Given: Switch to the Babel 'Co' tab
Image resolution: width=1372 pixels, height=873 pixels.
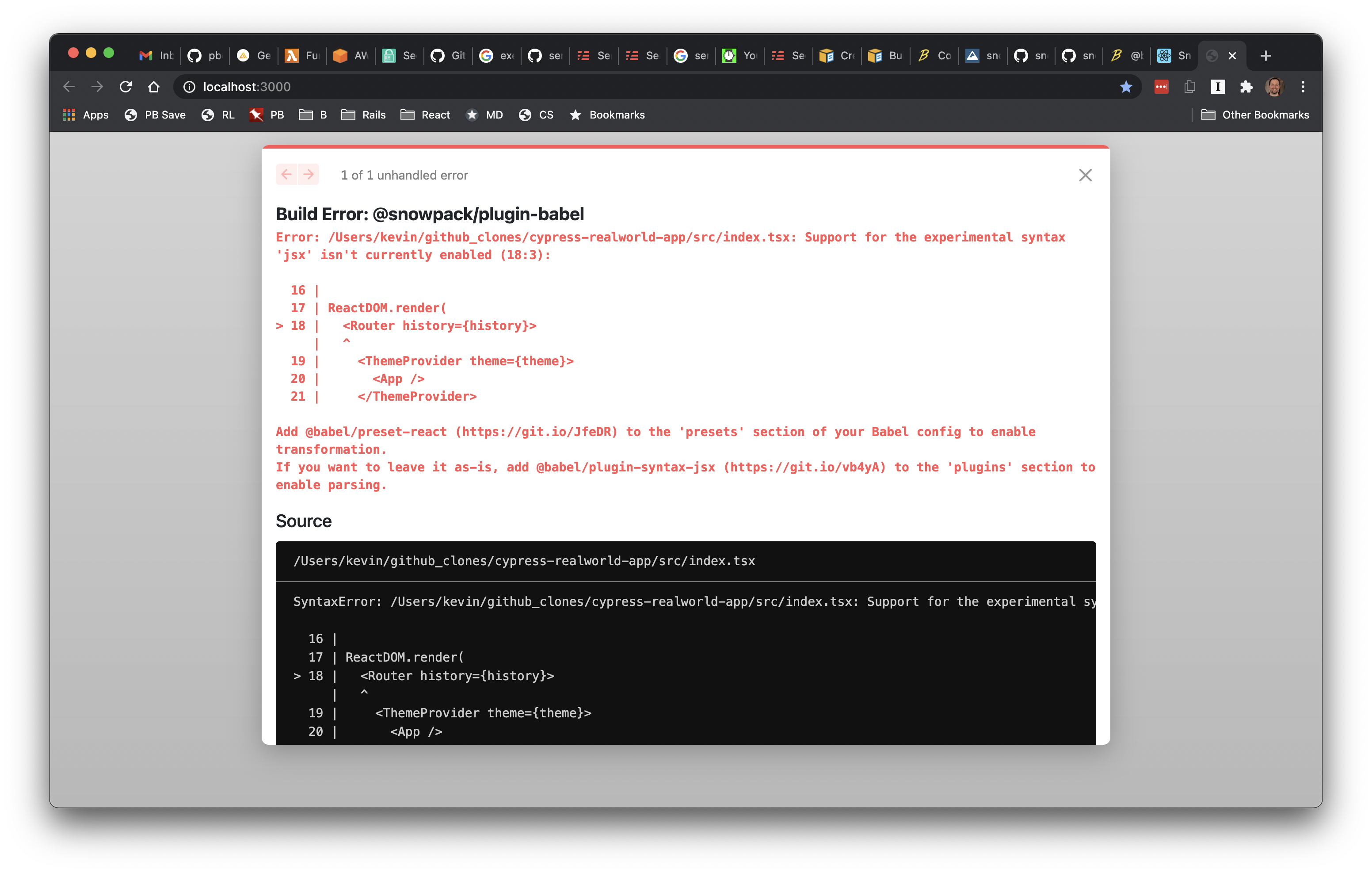Looking at the screenshot, I should pos(934,55).
